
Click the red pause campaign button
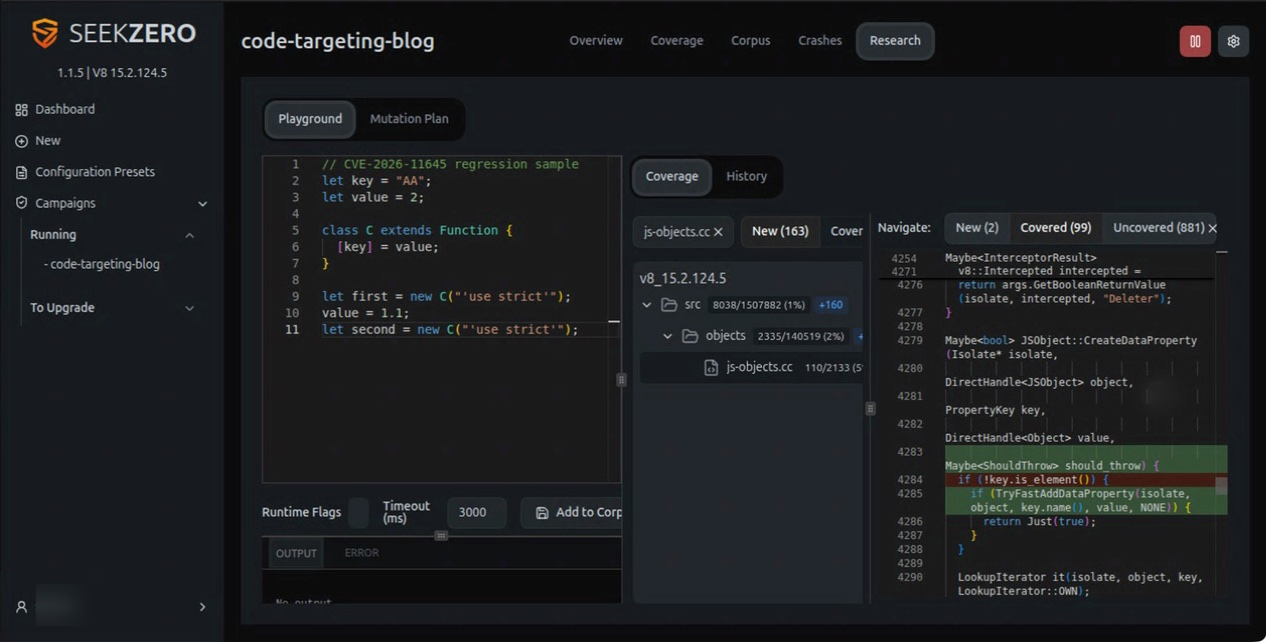point(1194,41)
